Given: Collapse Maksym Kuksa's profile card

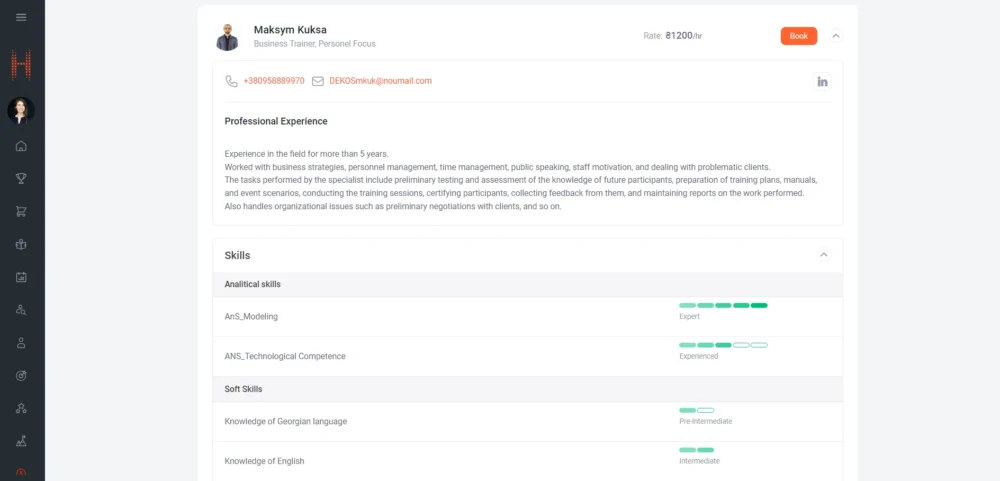Looking at the screenshot, I should coord(836,36).
